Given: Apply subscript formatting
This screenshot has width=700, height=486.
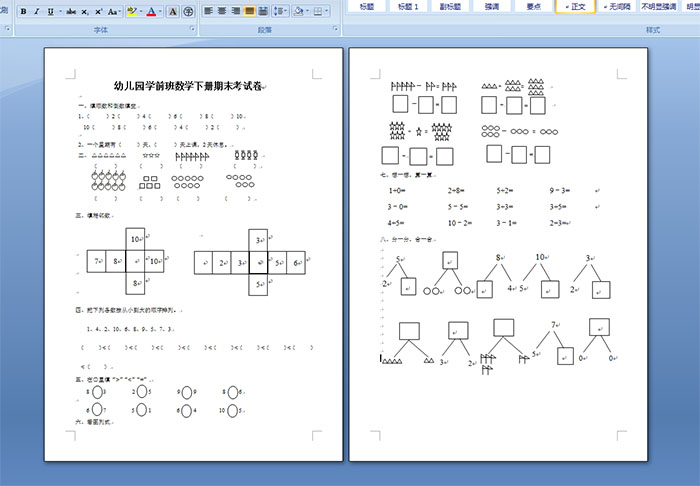Looking at the screenshot, I should (x=85, y=12).
